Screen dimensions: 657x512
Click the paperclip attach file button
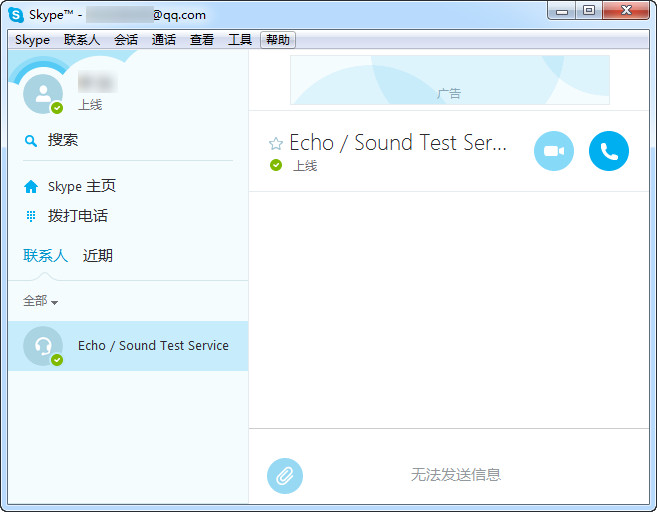[x=285, y=476]
